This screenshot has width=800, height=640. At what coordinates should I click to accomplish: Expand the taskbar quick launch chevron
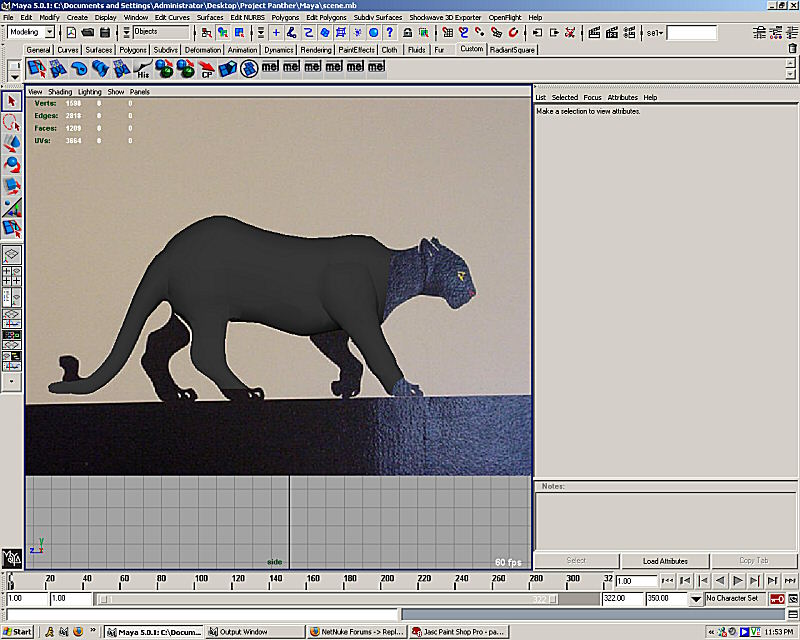[x=92, y=630]
